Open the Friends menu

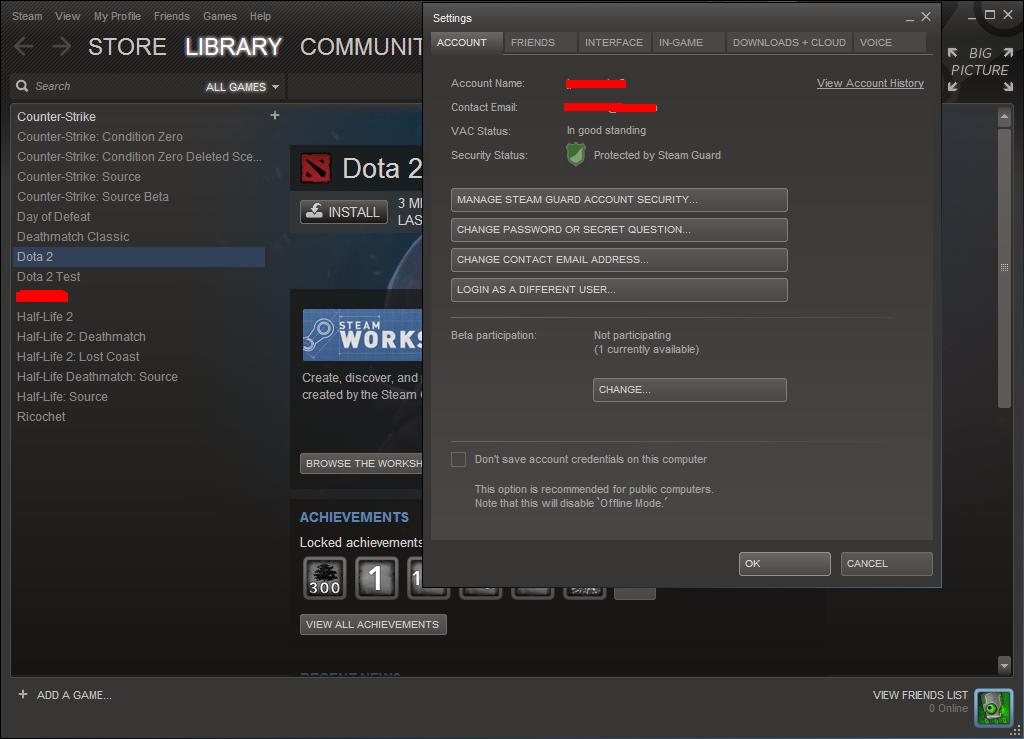[x=172, y=16]
